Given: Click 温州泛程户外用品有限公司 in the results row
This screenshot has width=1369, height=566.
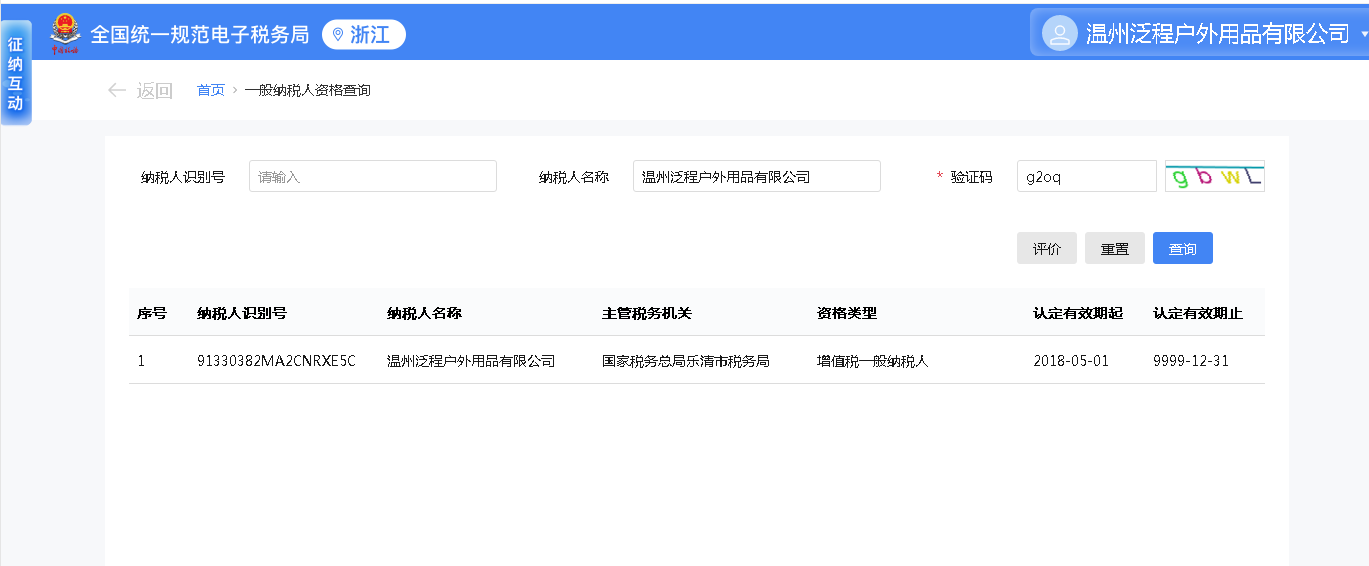Looking at the screenshot, I should 470,361.
